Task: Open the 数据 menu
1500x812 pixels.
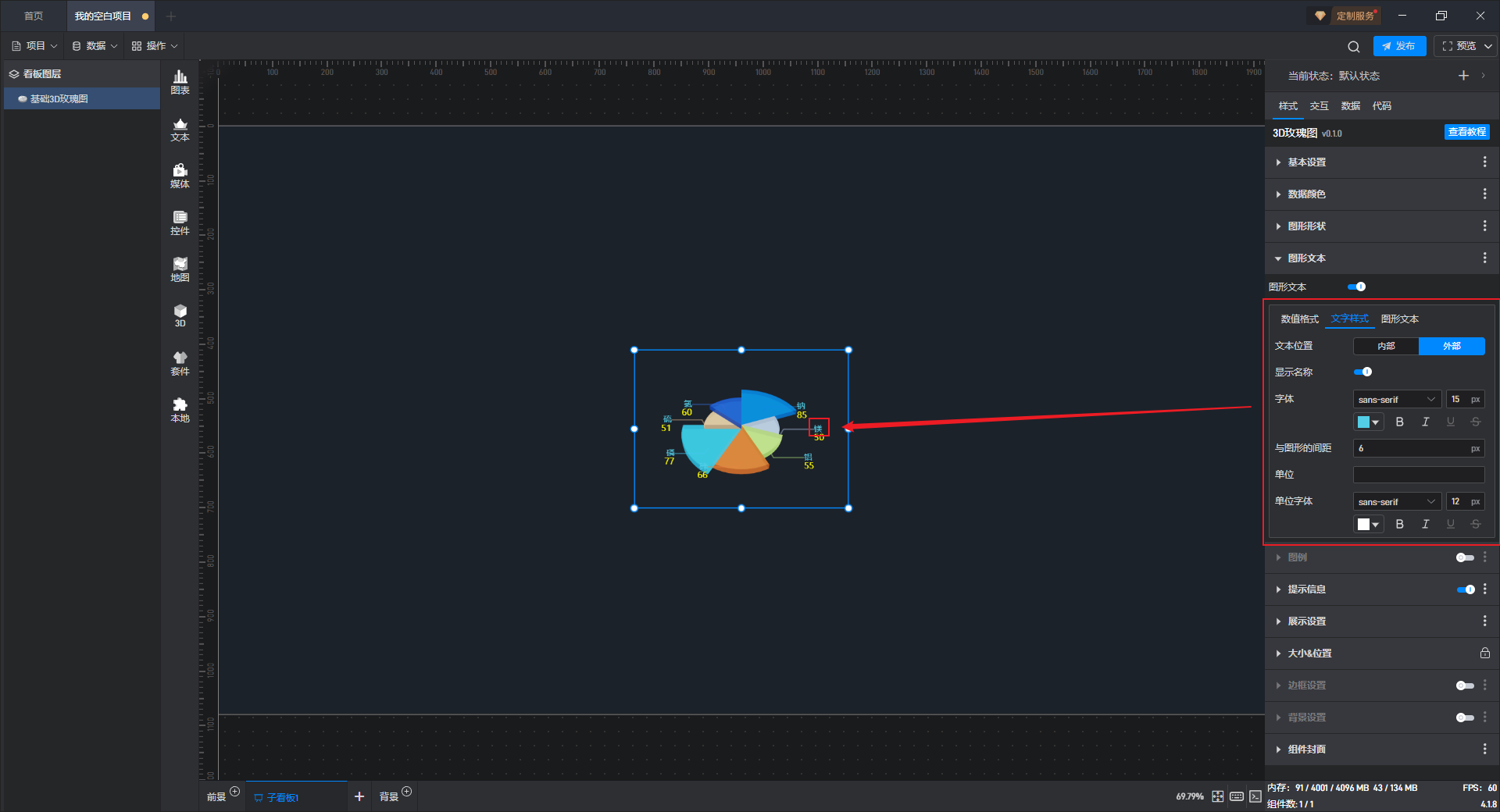Action: coord(95,46)
